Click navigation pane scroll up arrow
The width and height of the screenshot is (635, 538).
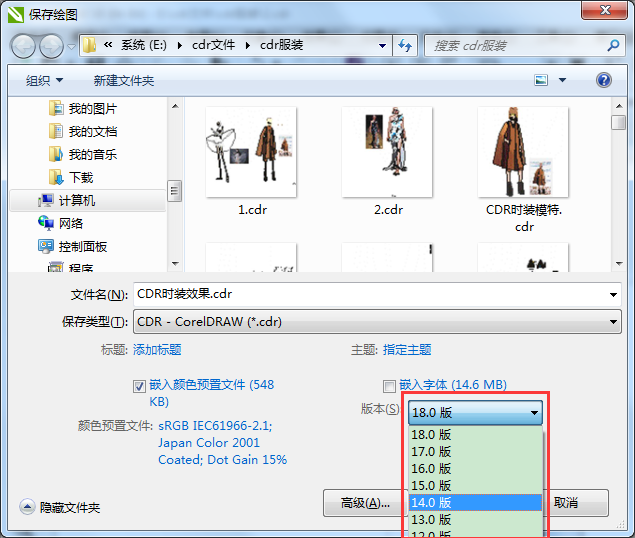[175, 106]
